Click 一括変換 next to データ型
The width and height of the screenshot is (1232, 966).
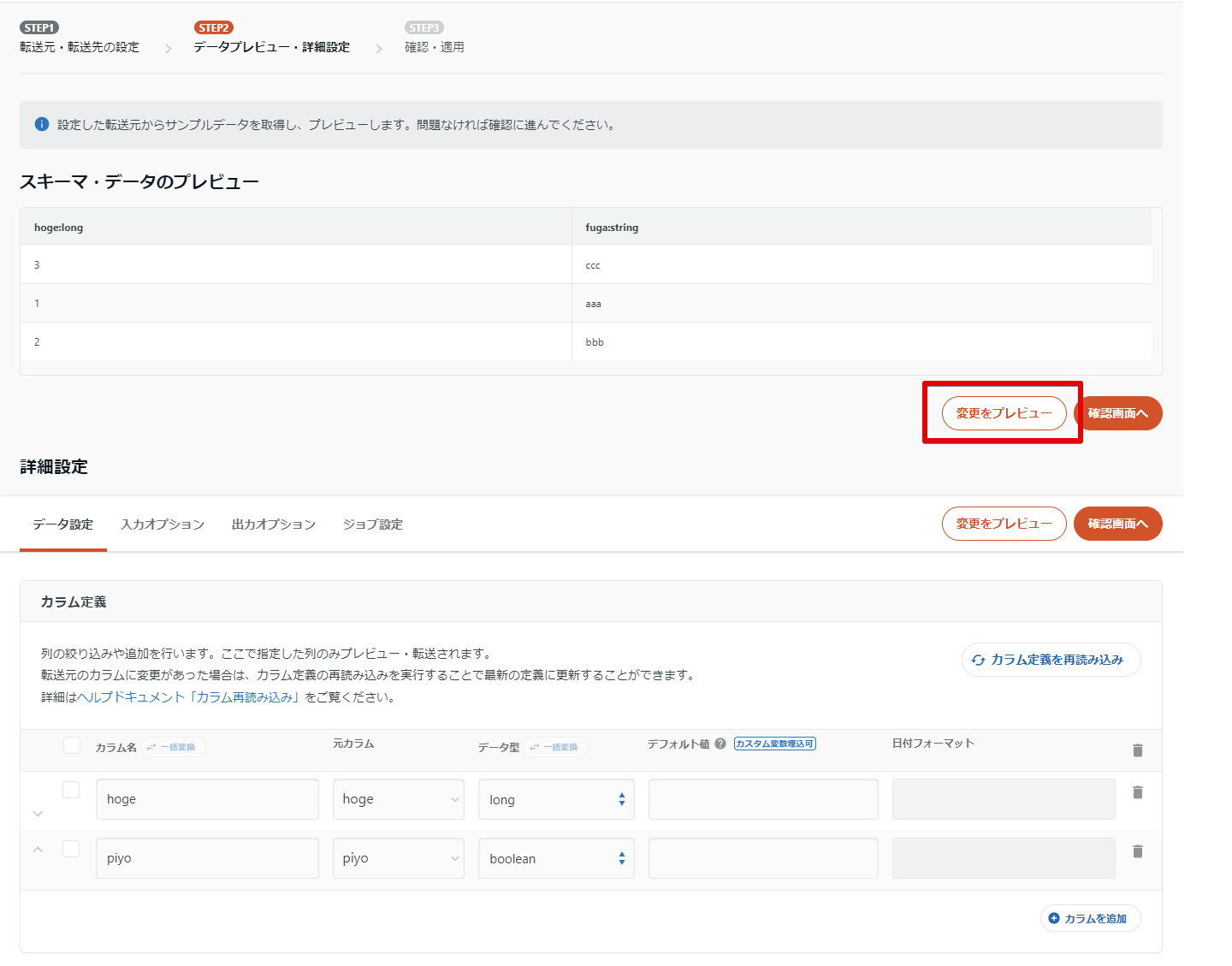(x=556, y=747)
